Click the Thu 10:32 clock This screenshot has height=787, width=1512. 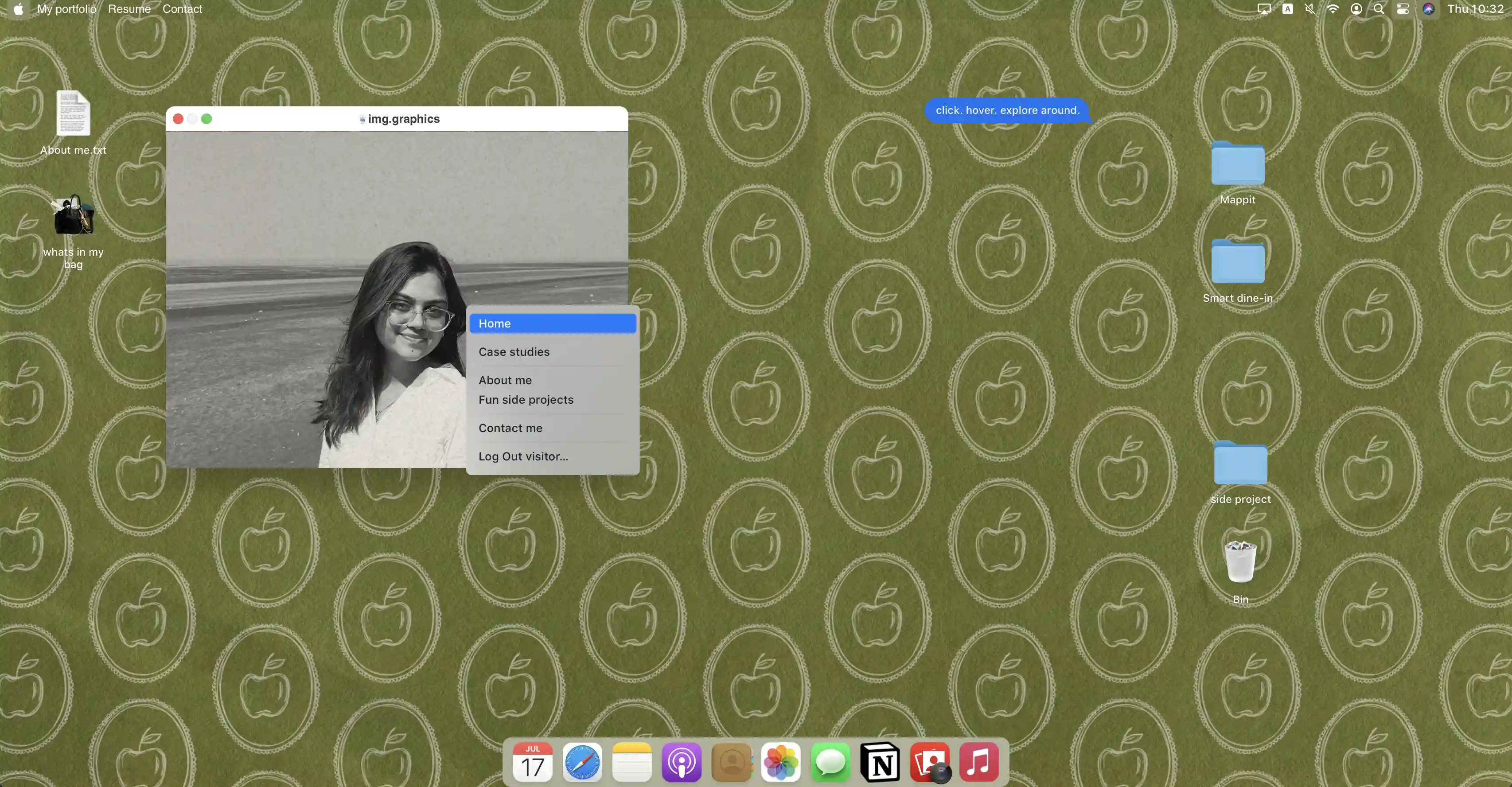click(1475, 9)
